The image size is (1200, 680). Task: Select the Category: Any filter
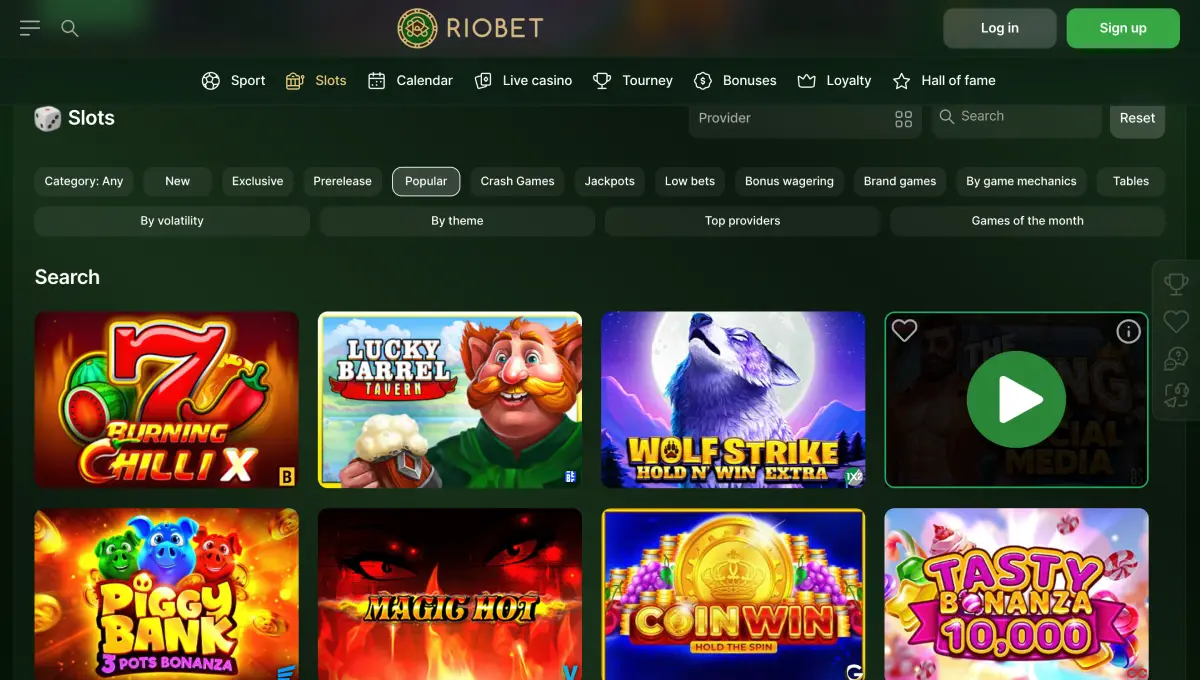pyautogui.click(x=84, y=181)
